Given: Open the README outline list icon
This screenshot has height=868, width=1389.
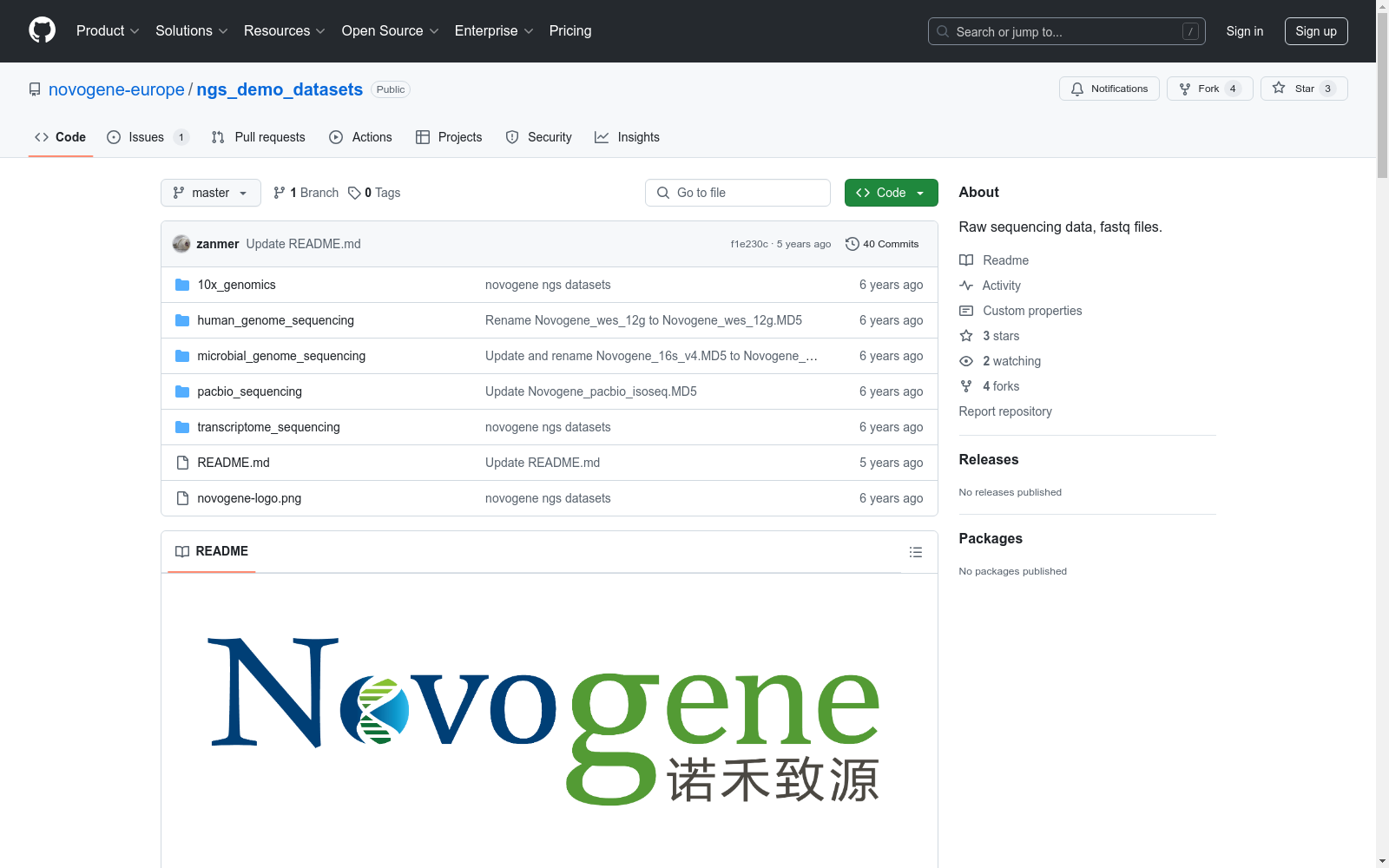Looking at the screenshot, I should pos(916,552).
